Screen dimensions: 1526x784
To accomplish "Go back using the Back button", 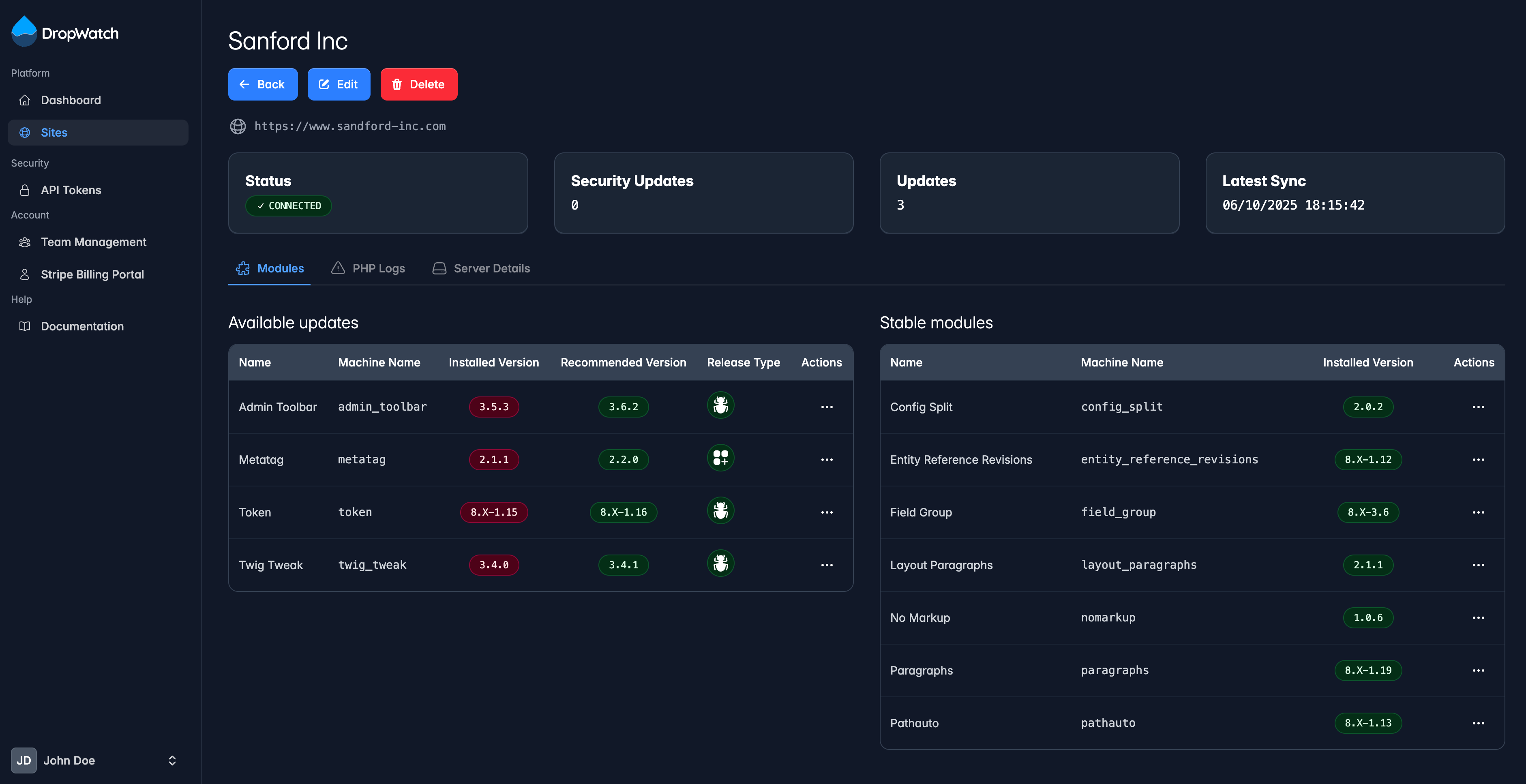I will pyautogui.click(x=262, y=84).
